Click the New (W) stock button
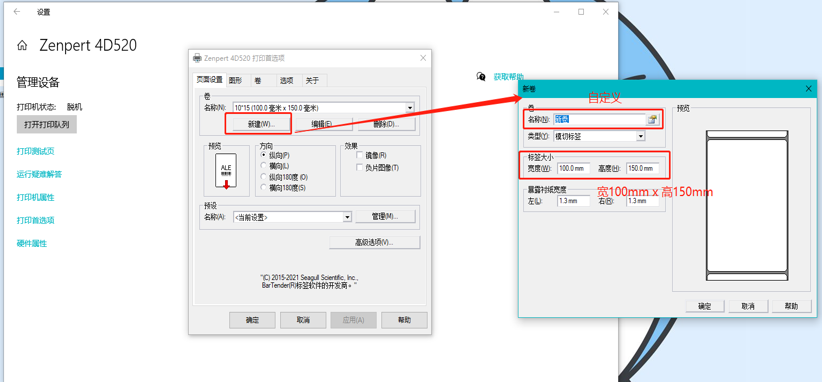The width and height of the screenshot is (822, 382). pos(261,124)
